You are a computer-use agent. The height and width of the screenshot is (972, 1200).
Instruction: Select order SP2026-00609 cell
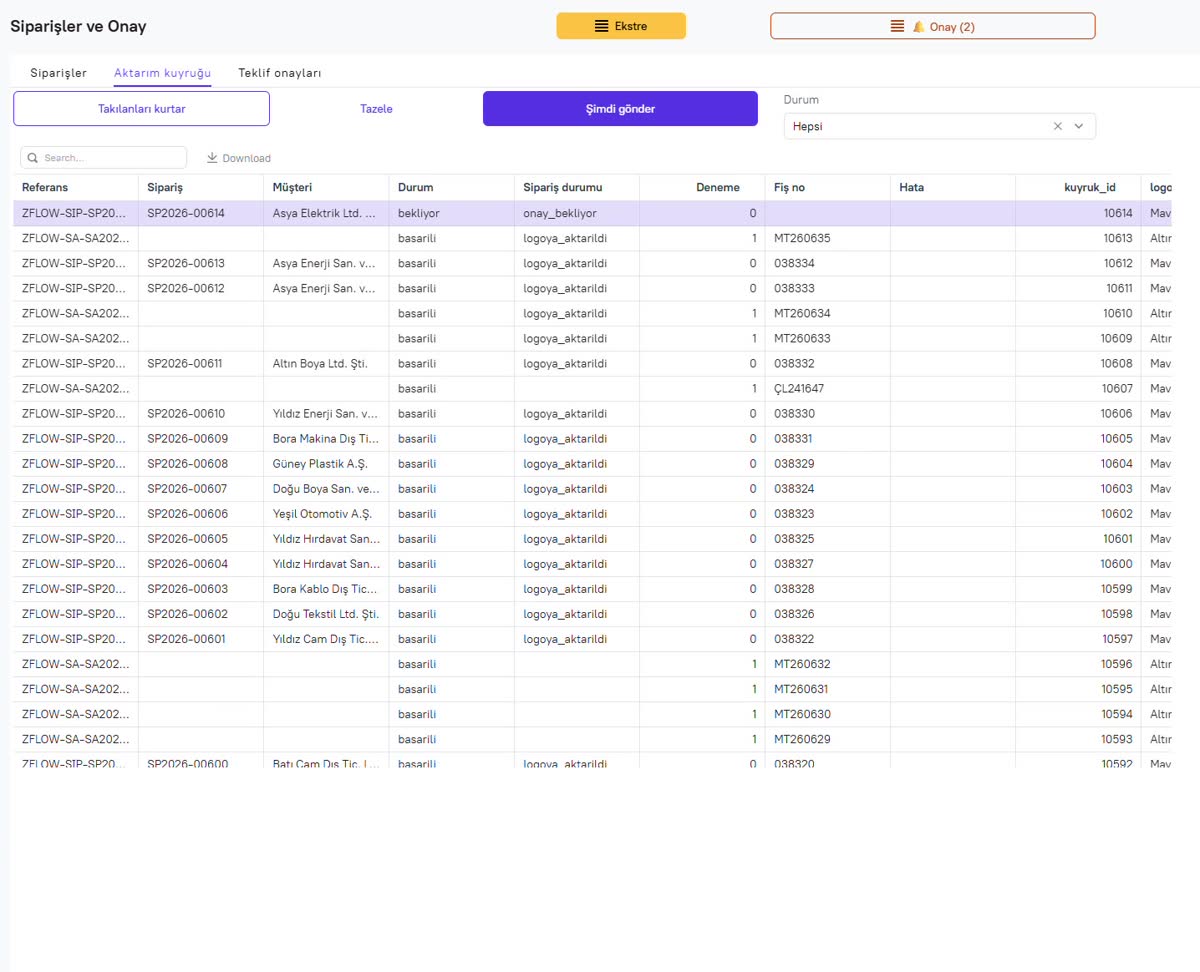[x=201, y=438]
